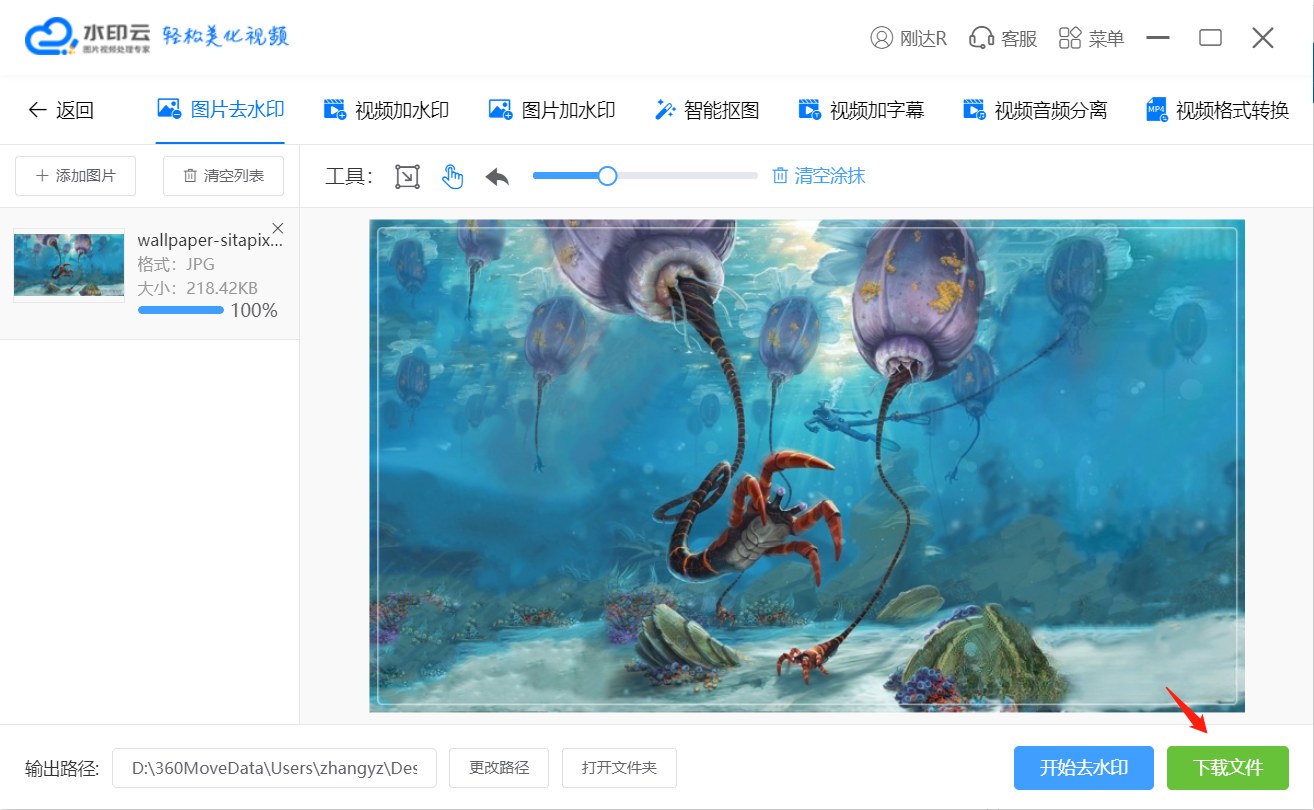
Task: Click the 格式: JPG text
Action: 176,264
